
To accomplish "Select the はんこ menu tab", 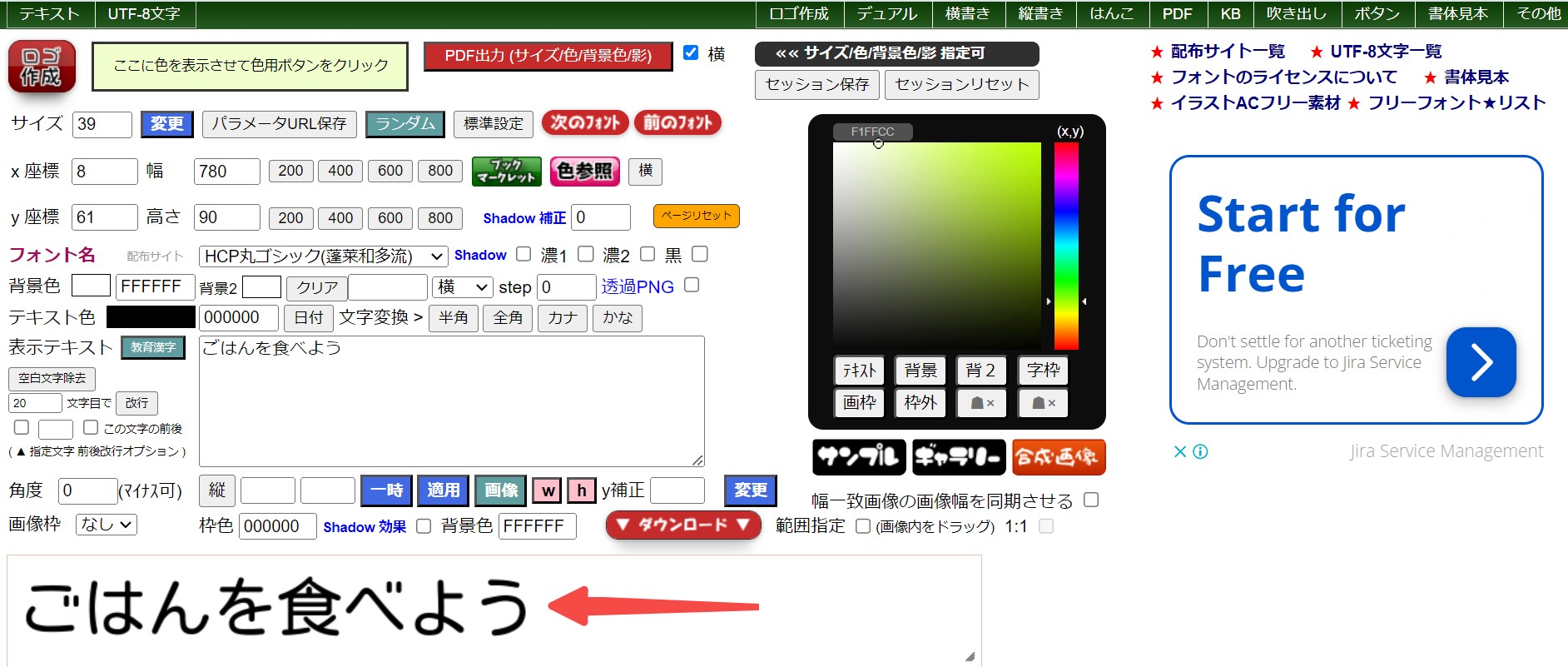I will click(1111, 14).
